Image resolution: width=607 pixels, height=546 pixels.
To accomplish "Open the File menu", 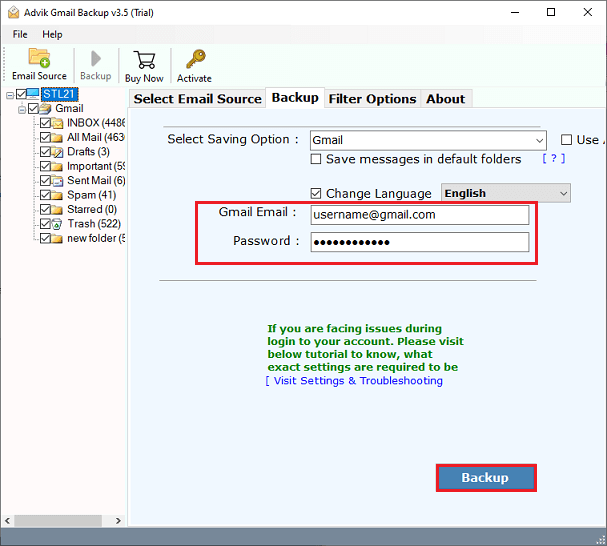I will tap(20, 34).
